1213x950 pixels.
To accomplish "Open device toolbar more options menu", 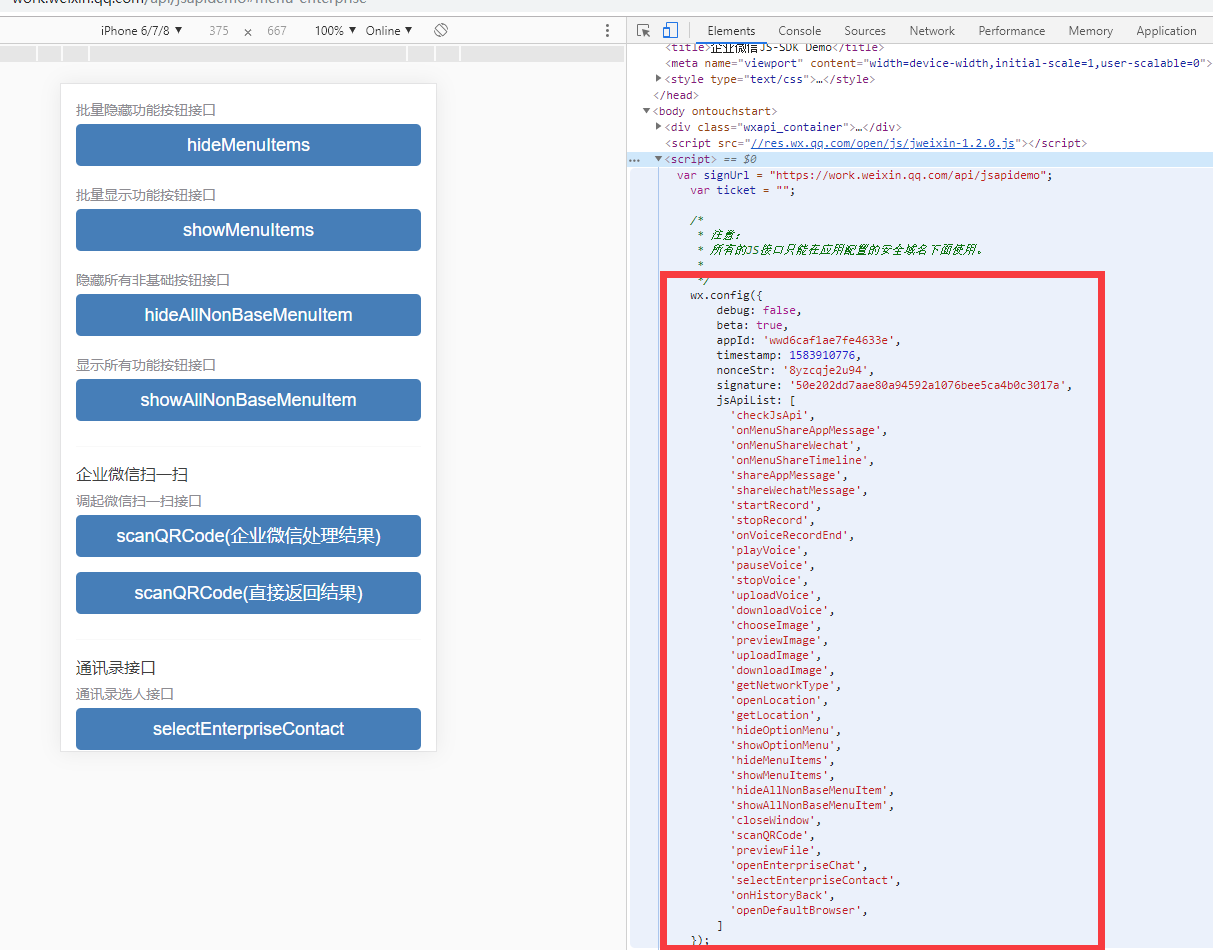I will (x=607, y=31).
